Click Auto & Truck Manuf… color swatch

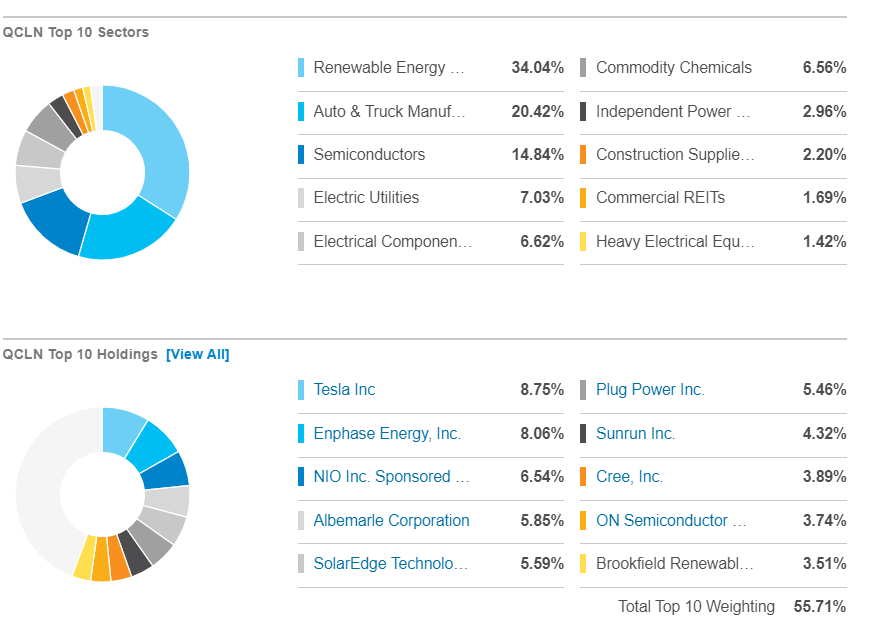point(301,111)
